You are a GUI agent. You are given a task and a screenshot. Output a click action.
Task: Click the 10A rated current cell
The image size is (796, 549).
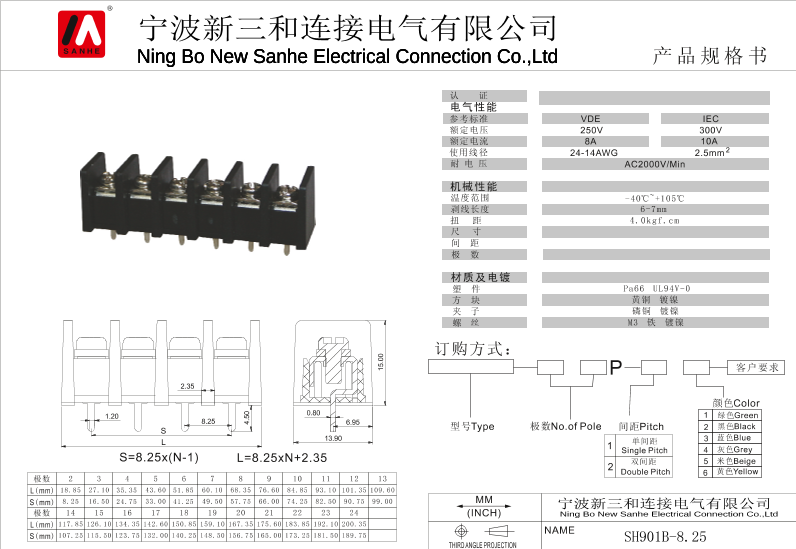pyautogui.click(x=709, y=142)
